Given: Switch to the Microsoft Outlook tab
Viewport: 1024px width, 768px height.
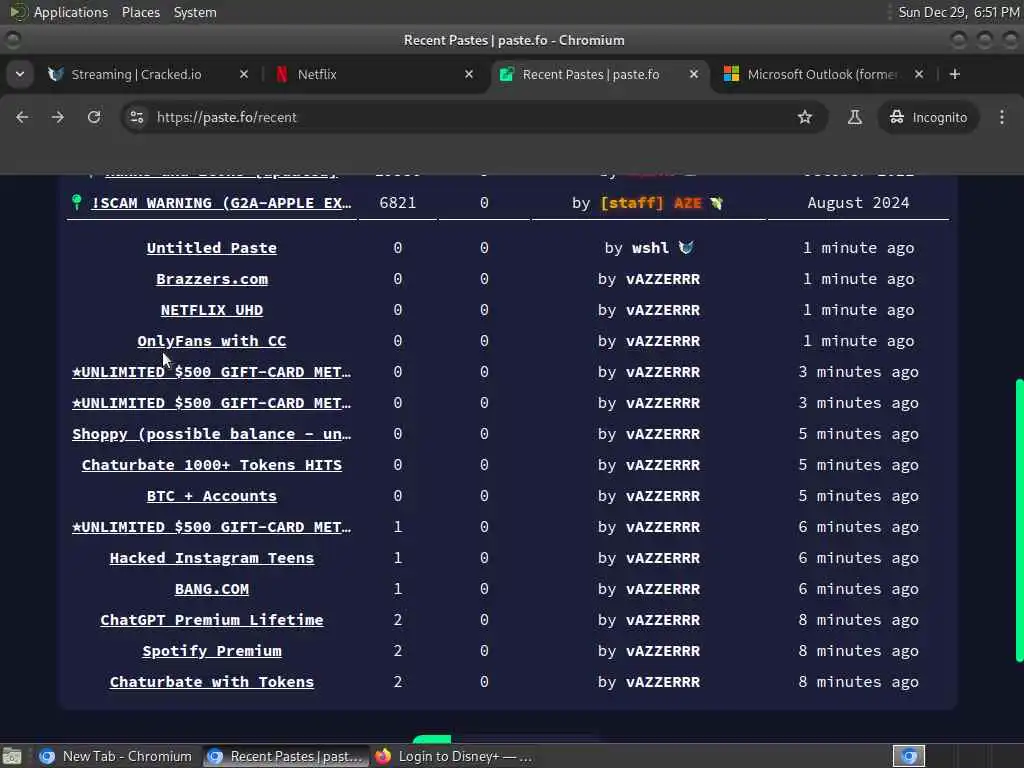Looking at the screenshot, I should point(824,74).
